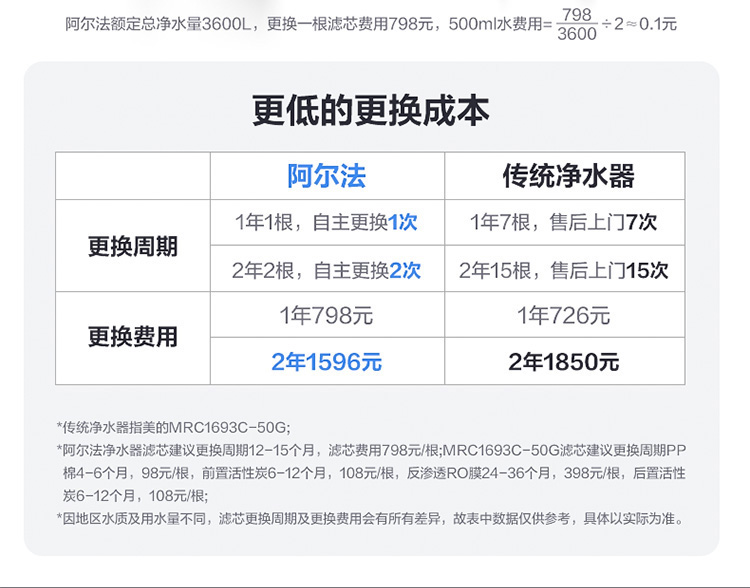Viewport: 750px width, 588px height.
Task: Click the 1年726元 cell
Action: coord(563,316)
